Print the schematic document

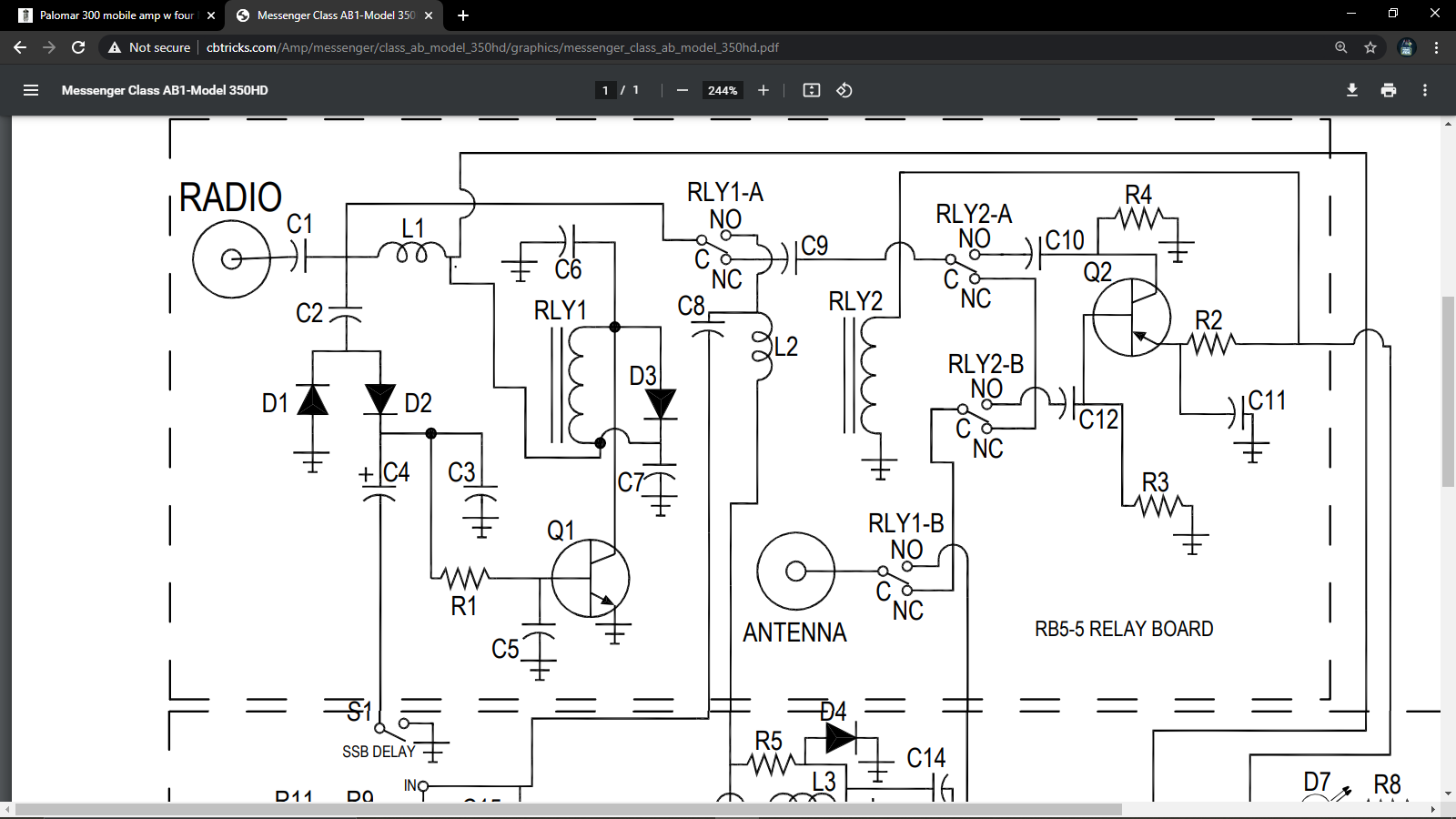[1389, 90]
